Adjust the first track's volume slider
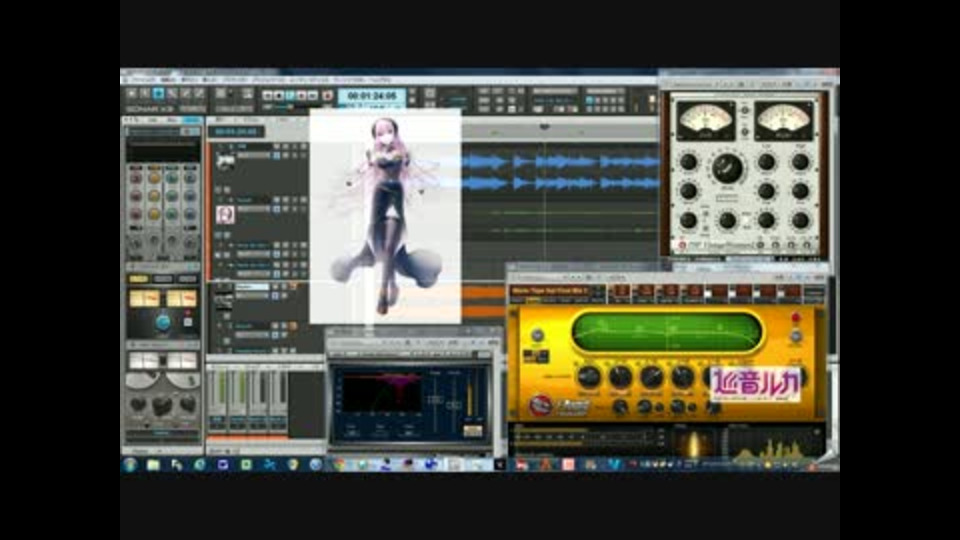 click(254, 156)
